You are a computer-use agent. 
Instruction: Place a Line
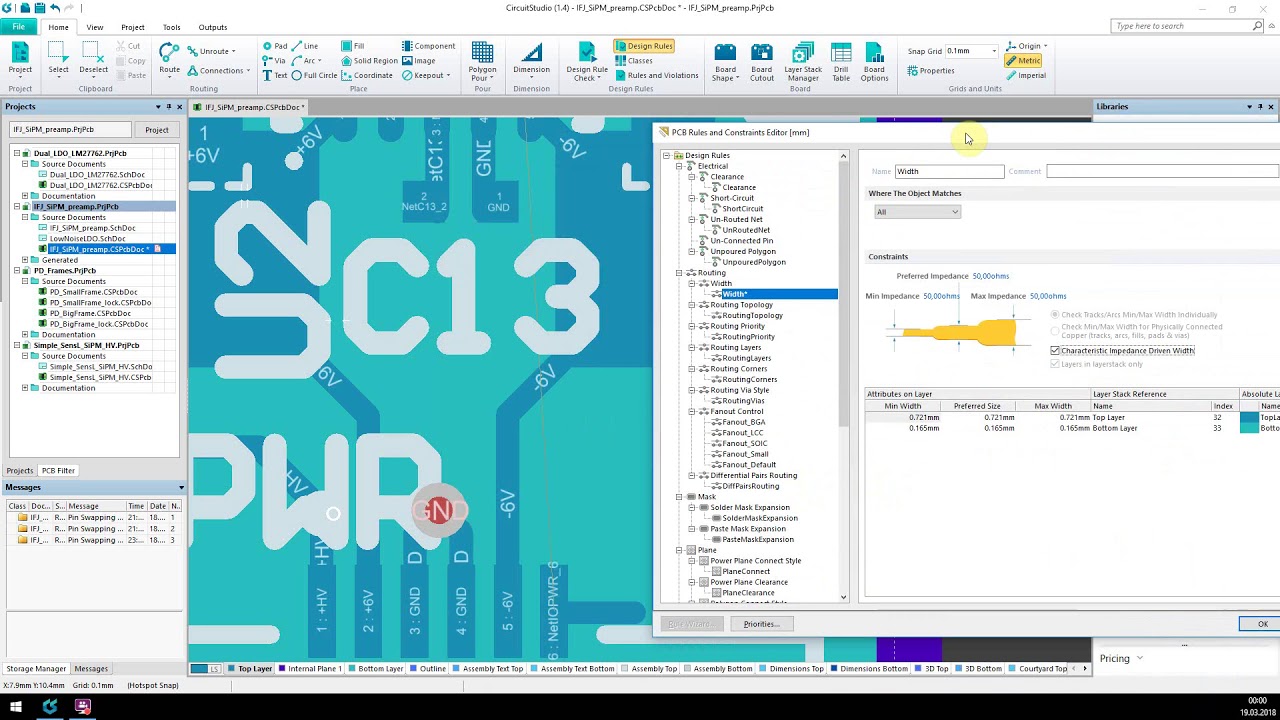pyautogui.click(x=304, y=46)
